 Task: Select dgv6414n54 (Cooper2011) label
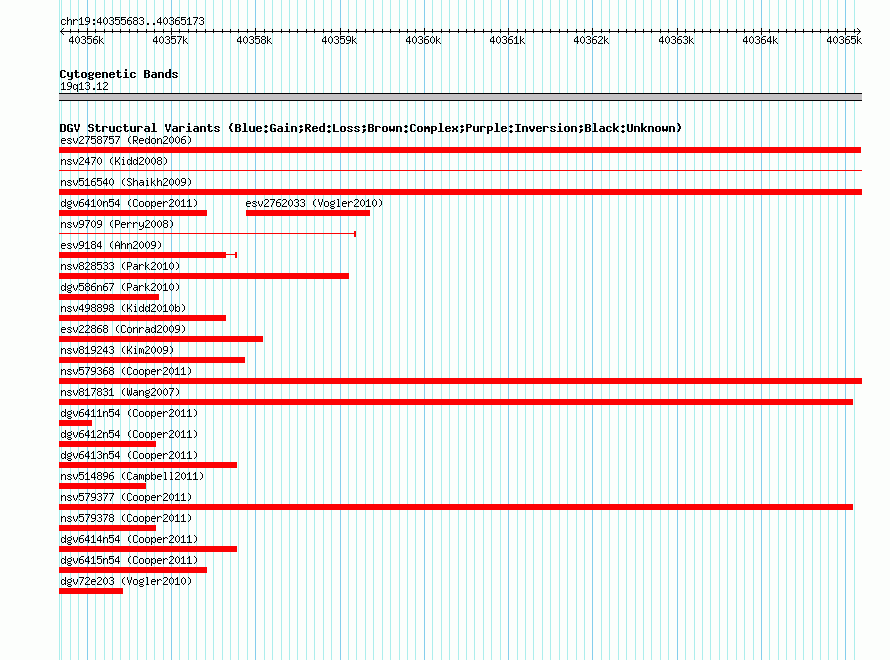[x=129, y=539]
